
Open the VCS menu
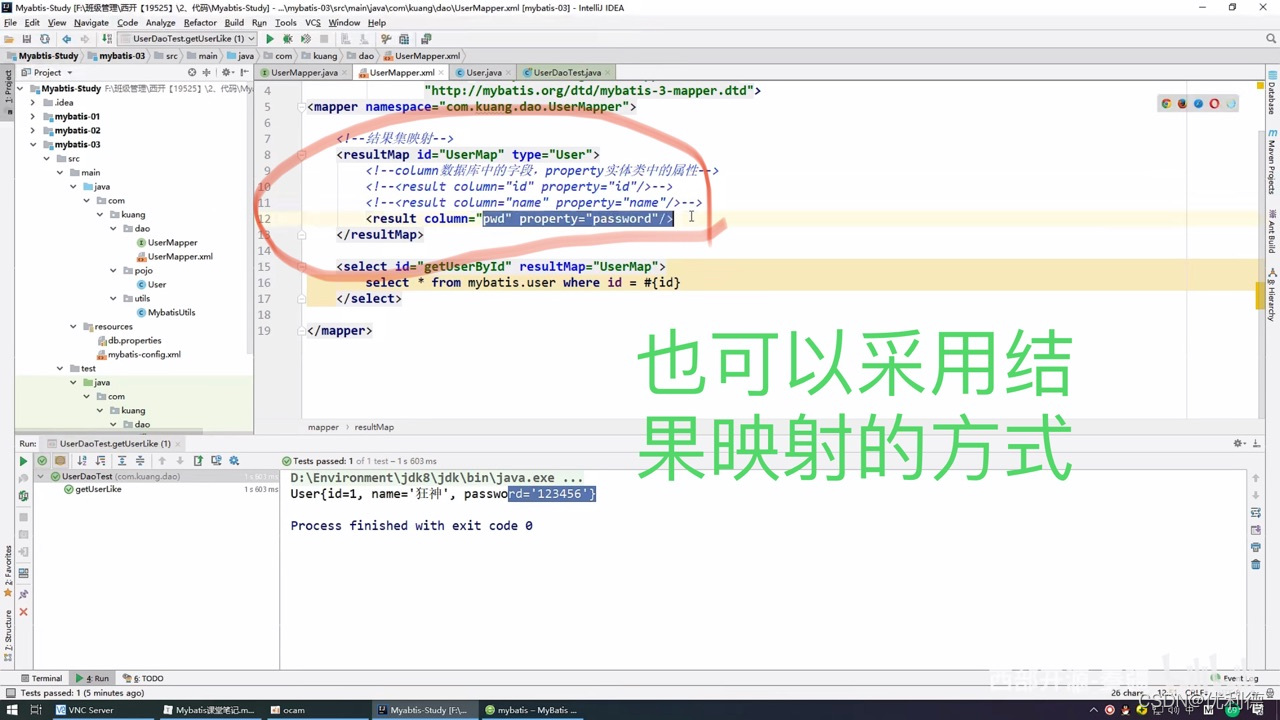point(313,22)
